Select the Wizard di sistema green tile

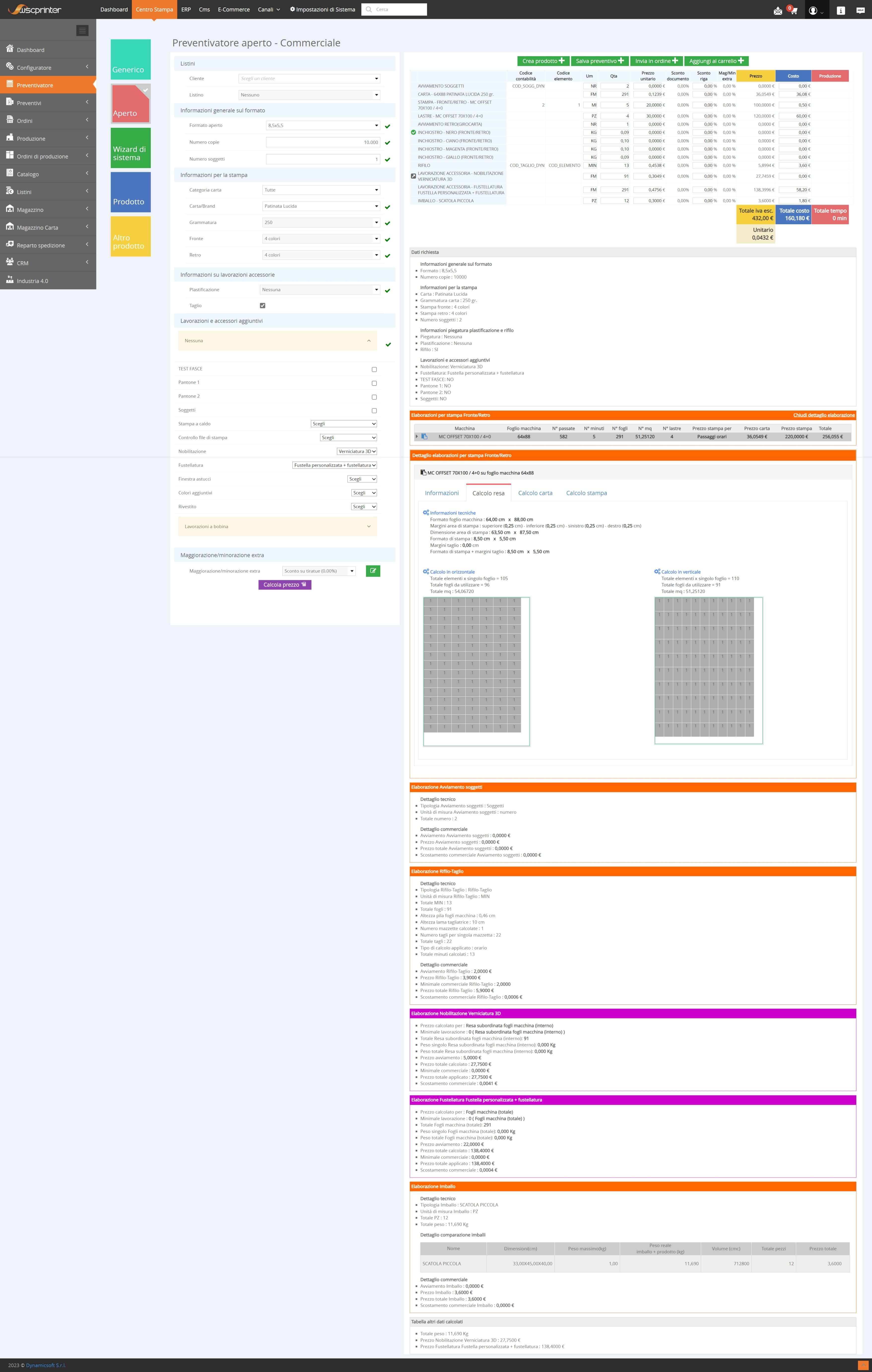(x=131, y=148)
